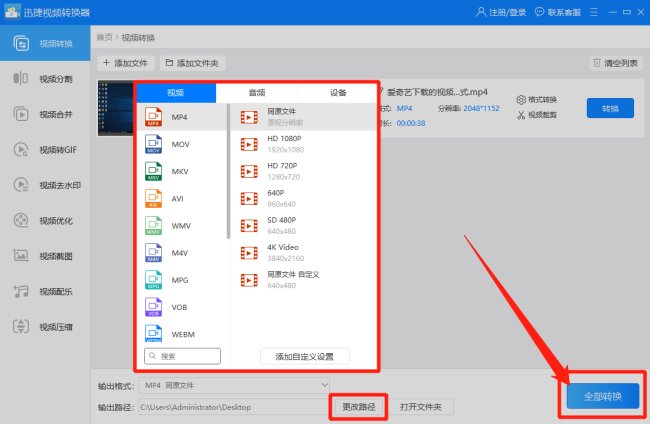Select the MP4 format icon
650x424 pixels.
pyautogui.click(x=153, y=117)
